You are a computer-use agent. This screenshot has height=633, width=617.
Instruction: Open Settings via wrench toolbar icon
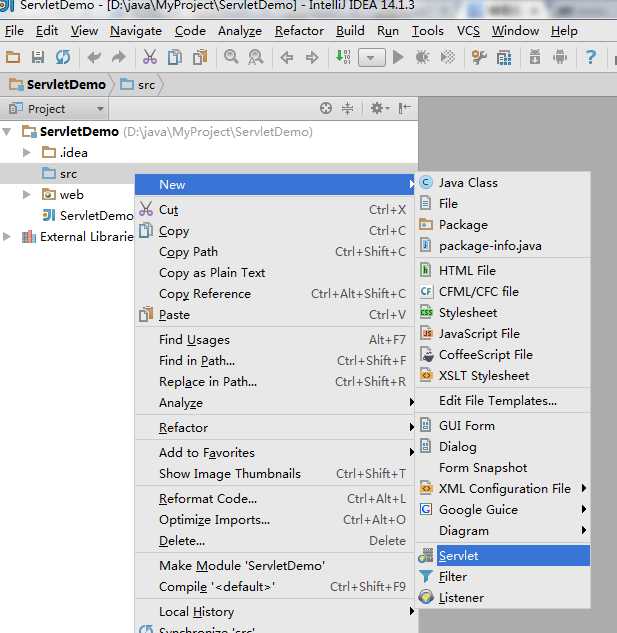coord(479,57)
